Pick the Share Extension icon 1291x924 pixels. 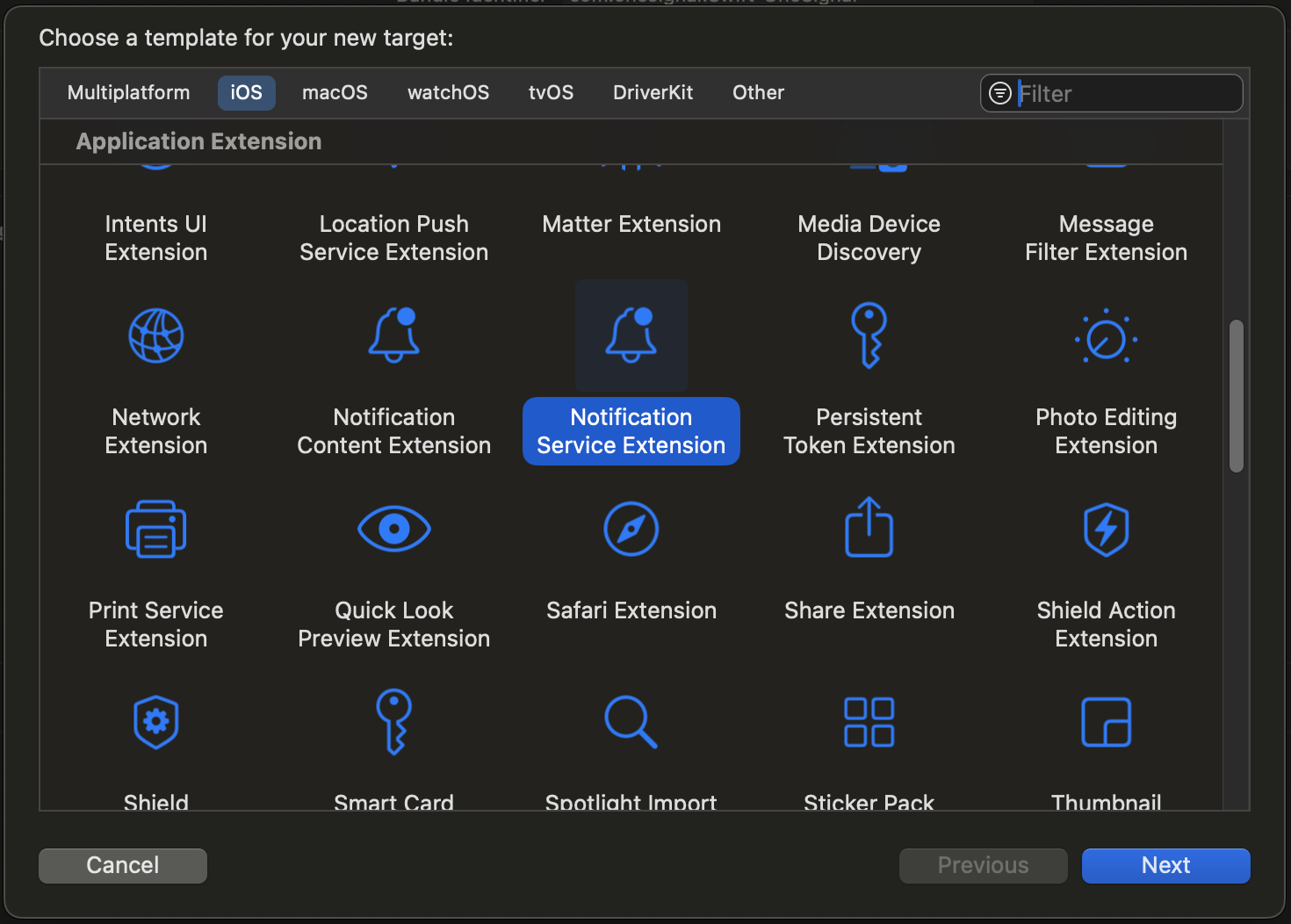[x=869, y=527]
